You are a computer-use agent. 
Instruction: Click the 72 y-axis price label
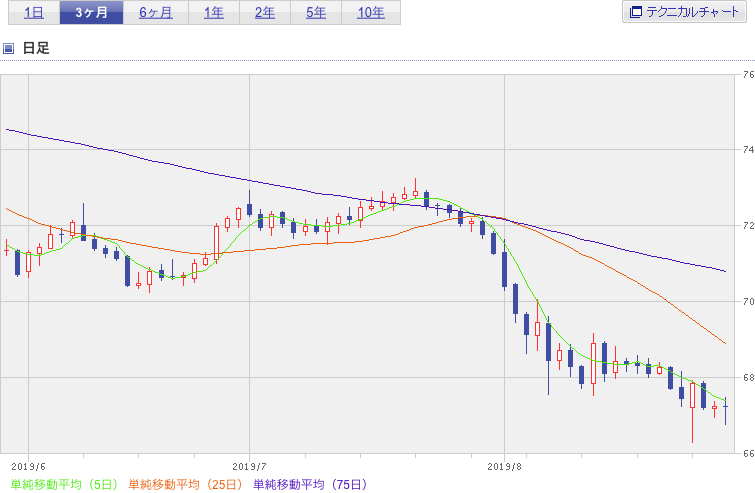[748, 225]
